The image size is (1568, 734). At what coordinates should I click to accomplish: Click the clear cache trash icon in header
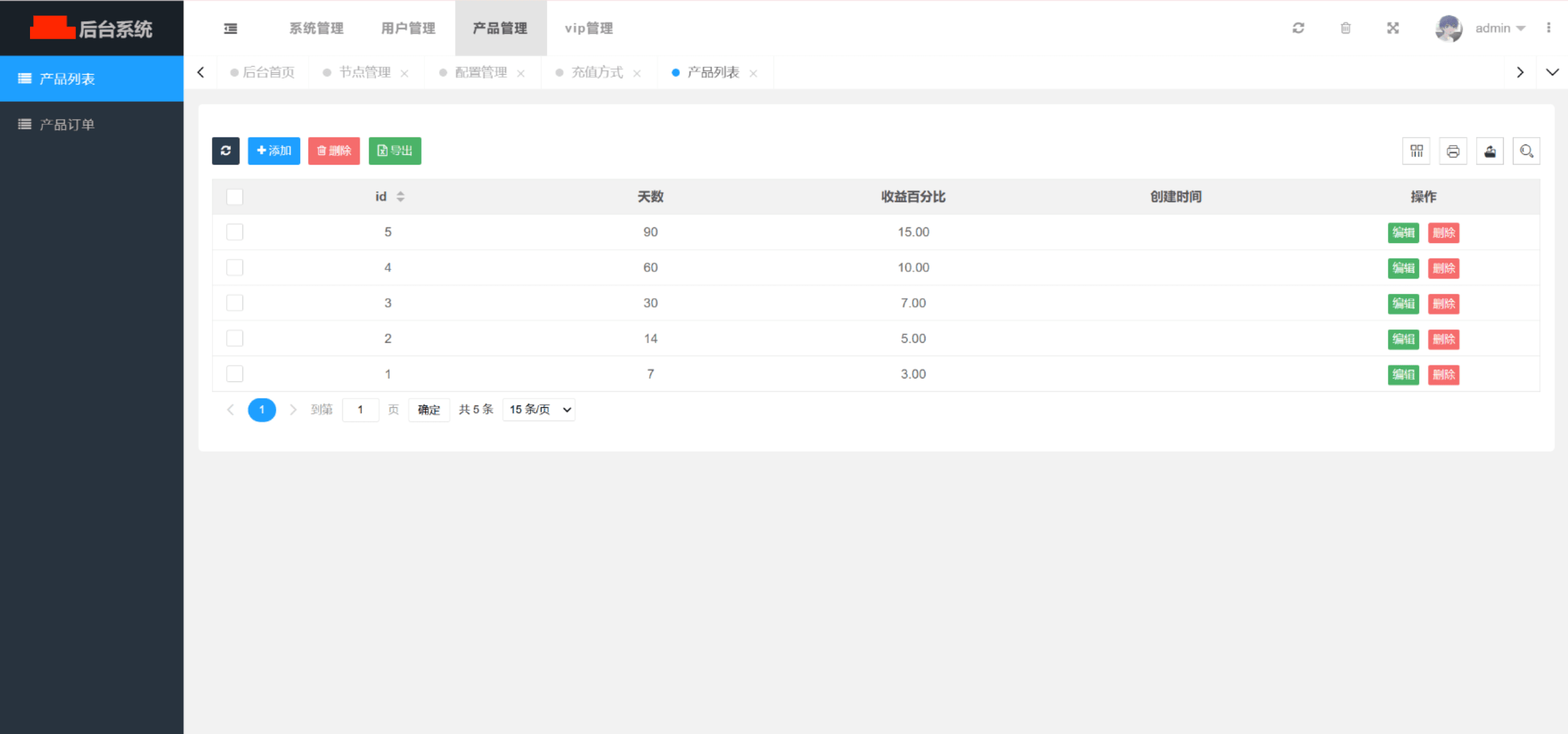pyautogui.click(x=1345, y=28)
